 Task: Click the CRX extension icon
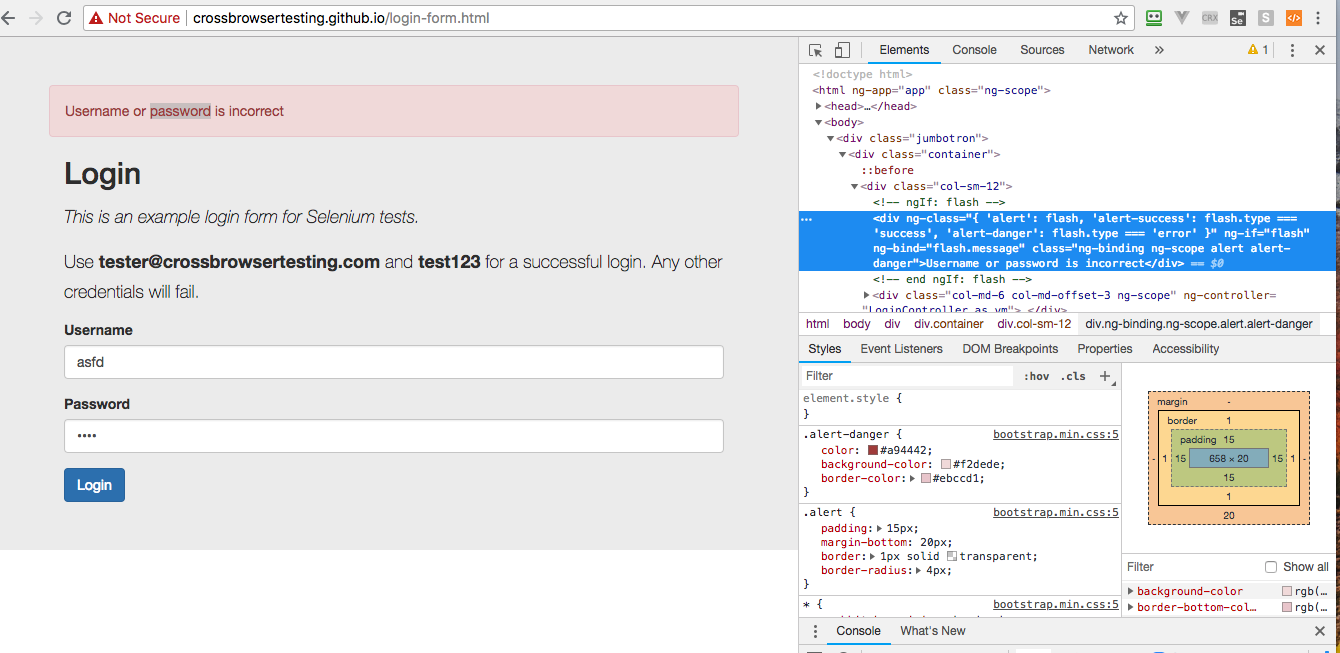[1210, 18]
